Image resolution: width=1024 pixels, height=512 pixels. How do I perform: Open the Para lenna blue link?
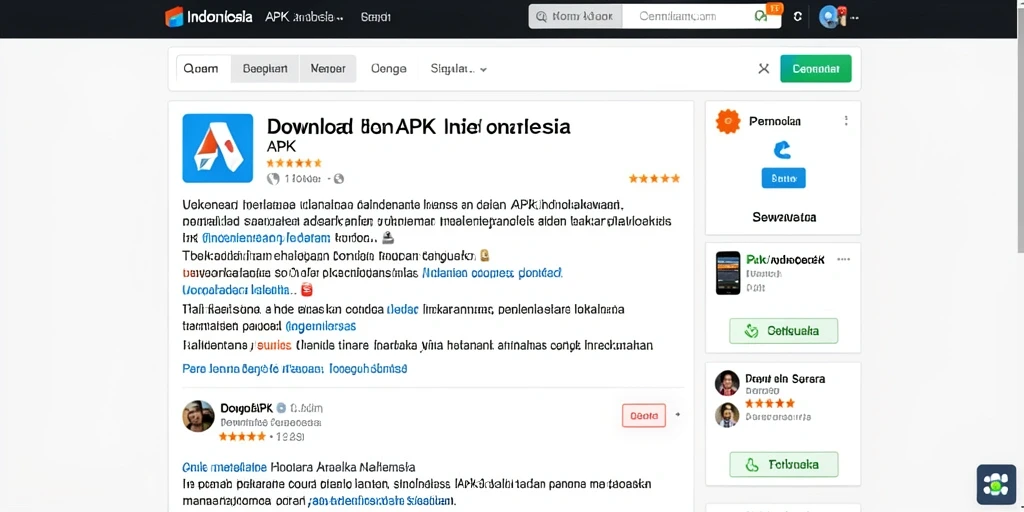click(295, 369)
